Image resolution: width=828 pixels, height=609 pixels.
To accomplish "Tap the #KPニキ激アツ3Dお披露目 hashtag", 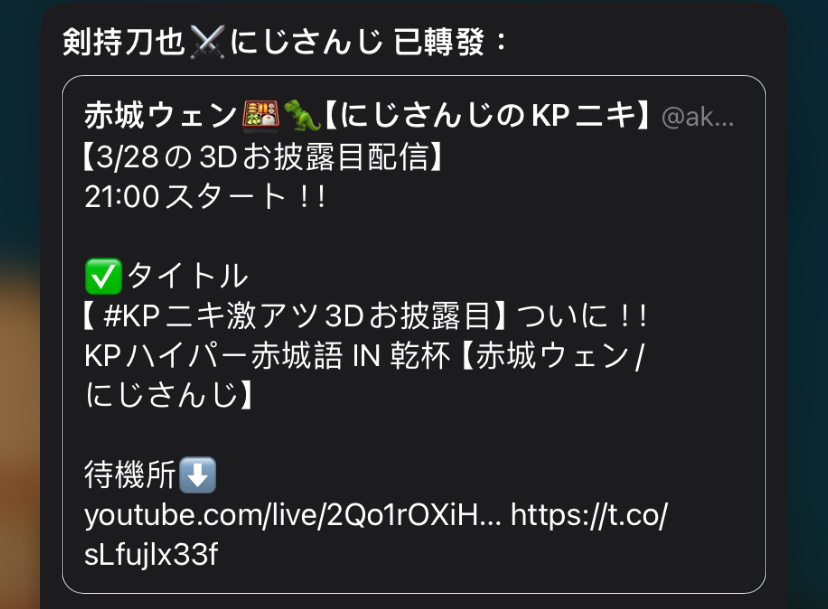I will click(x=297, y=316).
